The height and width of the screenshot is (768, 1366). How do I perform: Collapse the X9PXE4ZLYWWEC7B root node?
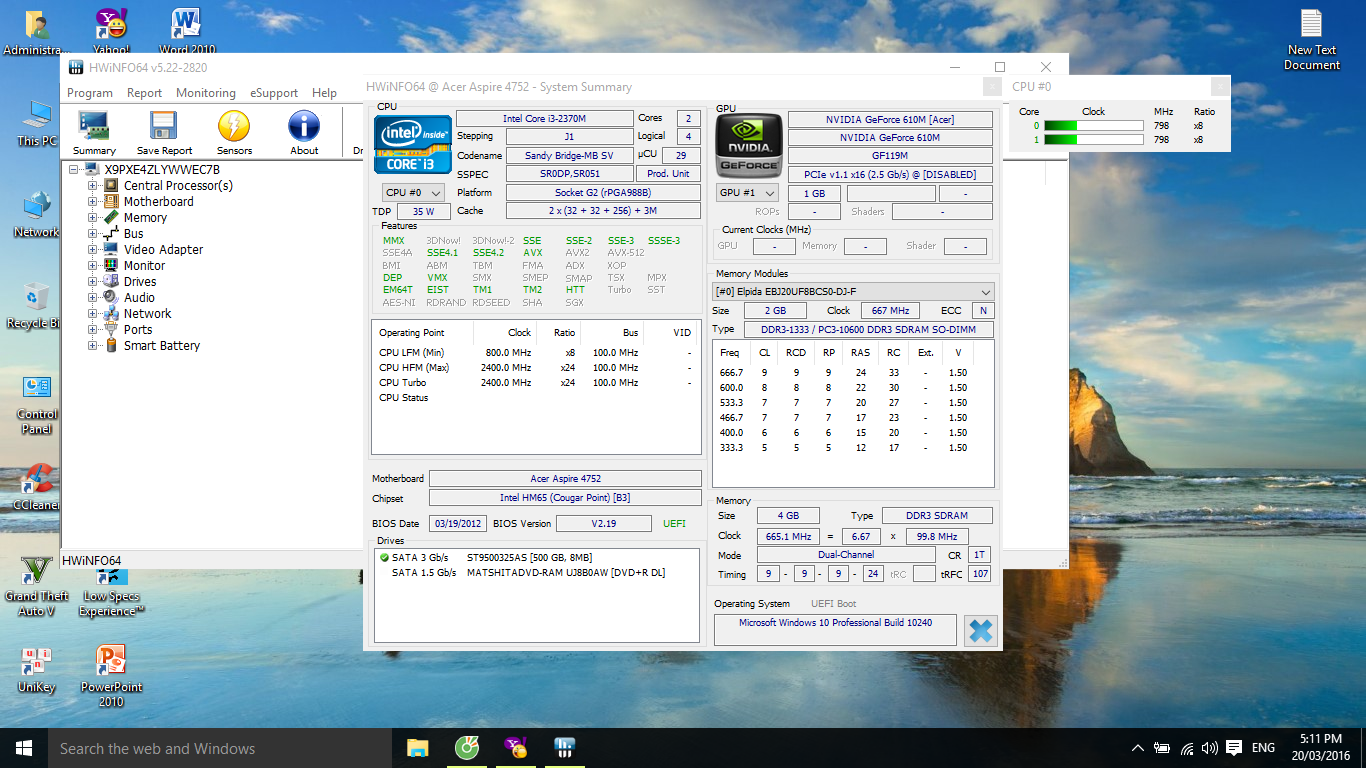coord(75,170)
